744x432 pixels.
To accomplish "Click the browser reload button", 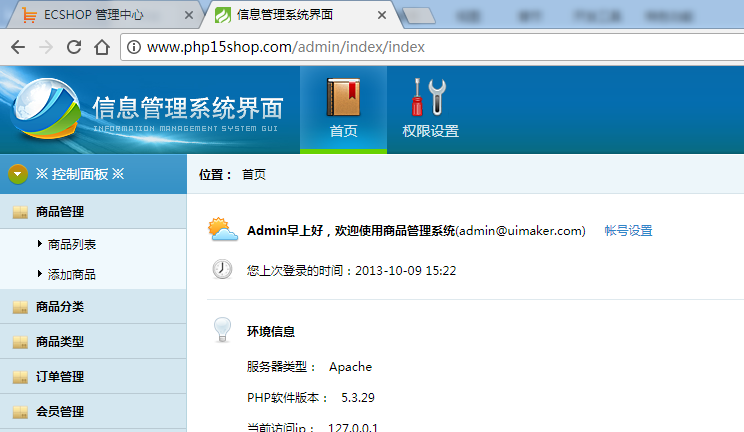I will pos(74,47).
